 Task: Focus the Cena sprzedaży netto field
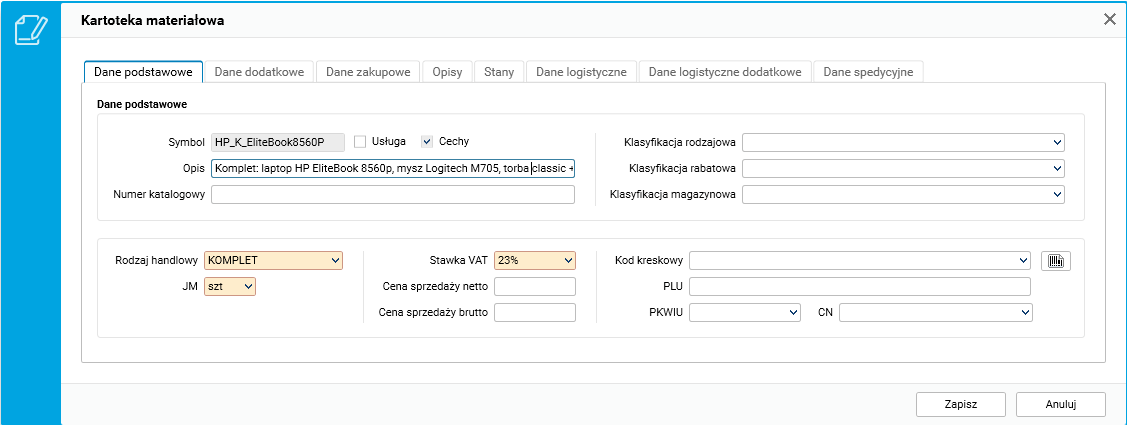click(x=535, y=287)
